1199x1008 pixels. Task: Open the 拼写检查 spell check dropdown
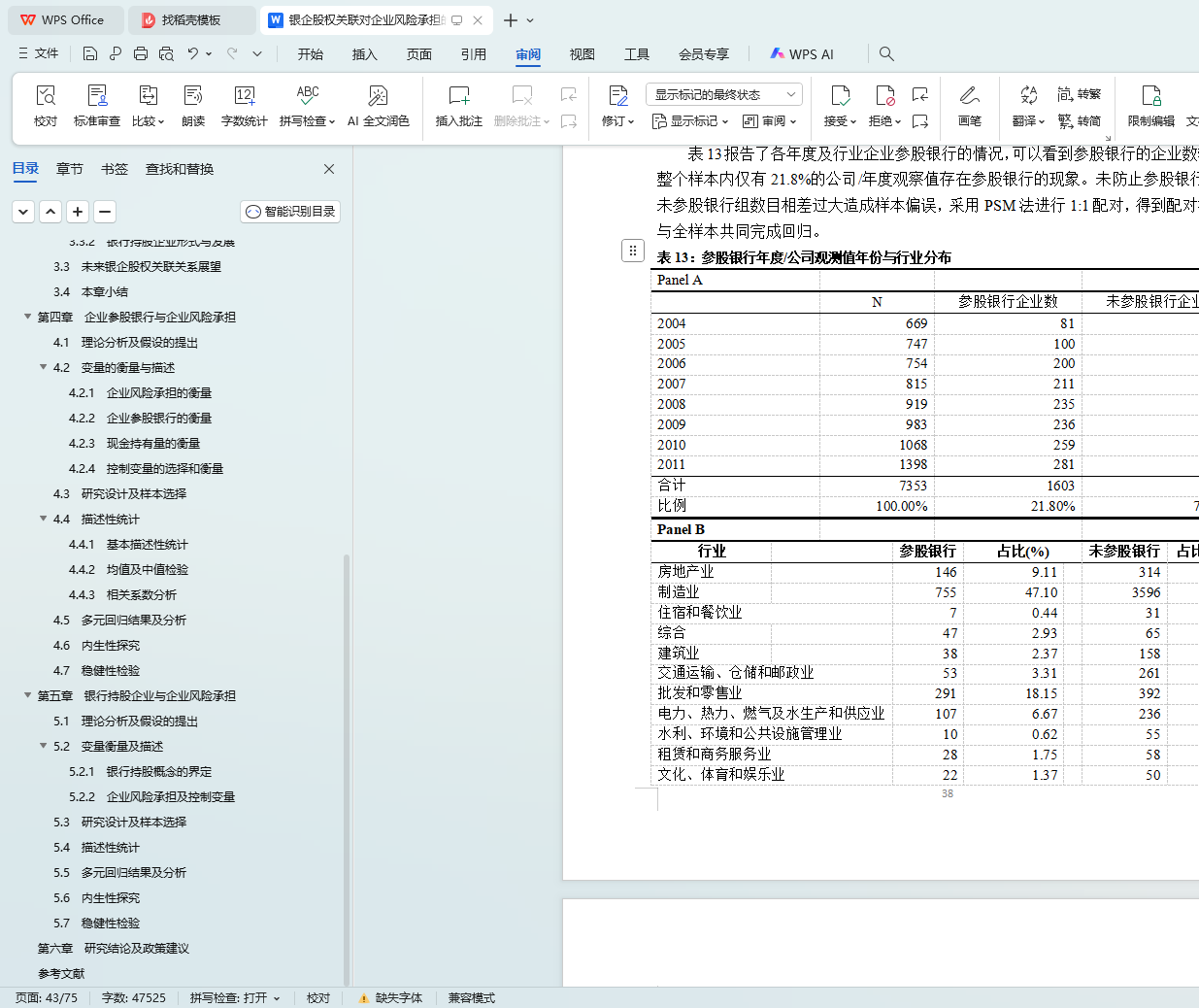pyautogui.click(x=308, y=121)
